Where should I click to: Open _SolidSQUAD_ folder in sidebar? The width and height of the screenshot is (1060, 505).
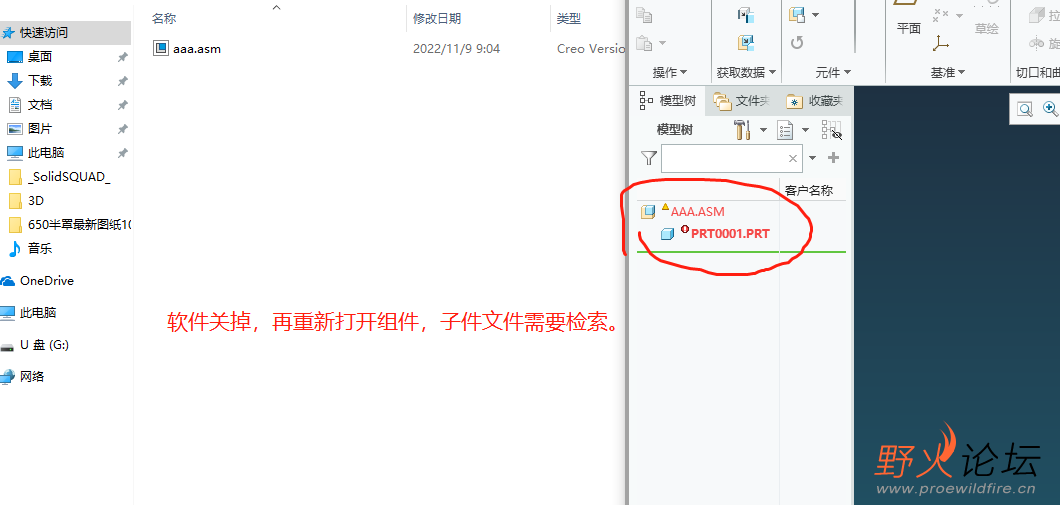69,177
